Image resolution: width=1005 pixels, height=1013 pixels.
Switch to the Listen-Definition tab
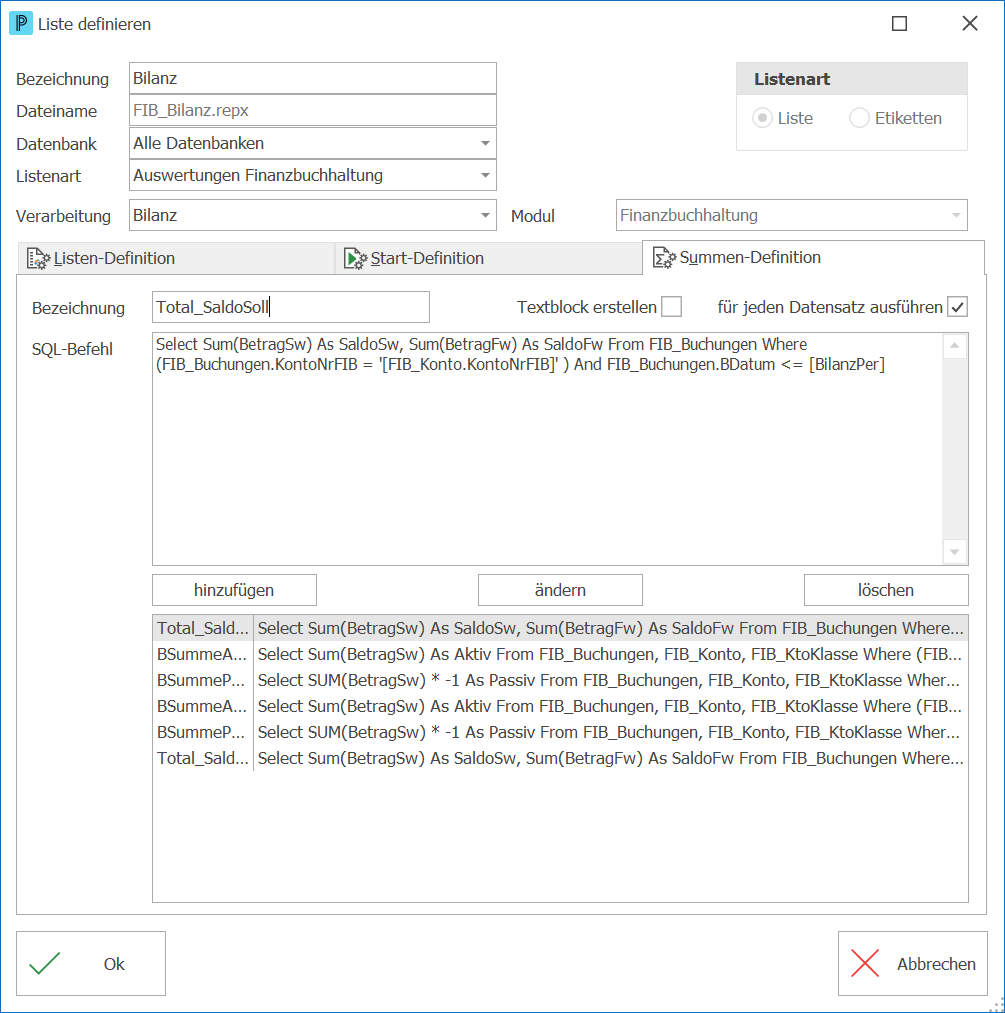175,258
